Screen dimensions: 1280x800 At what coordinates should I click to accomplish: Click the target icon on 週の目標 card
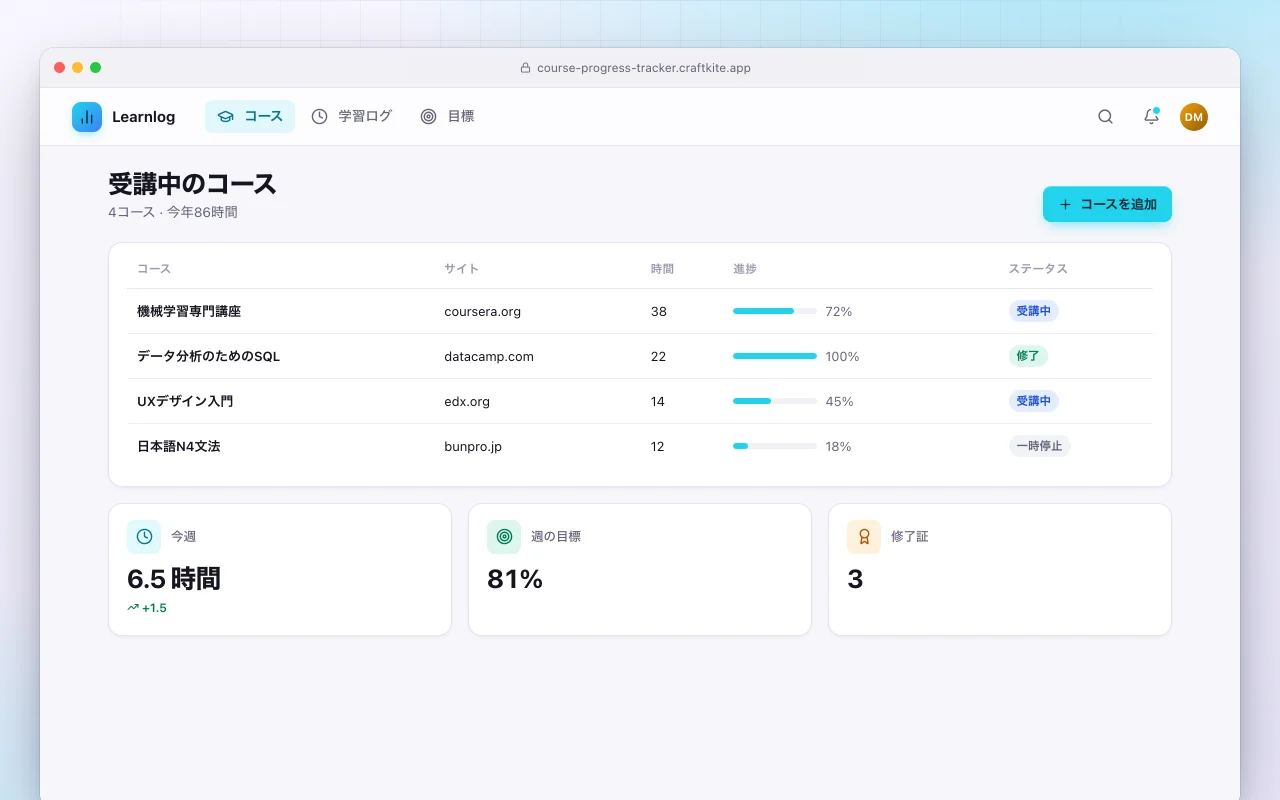[x=504, y=537]
